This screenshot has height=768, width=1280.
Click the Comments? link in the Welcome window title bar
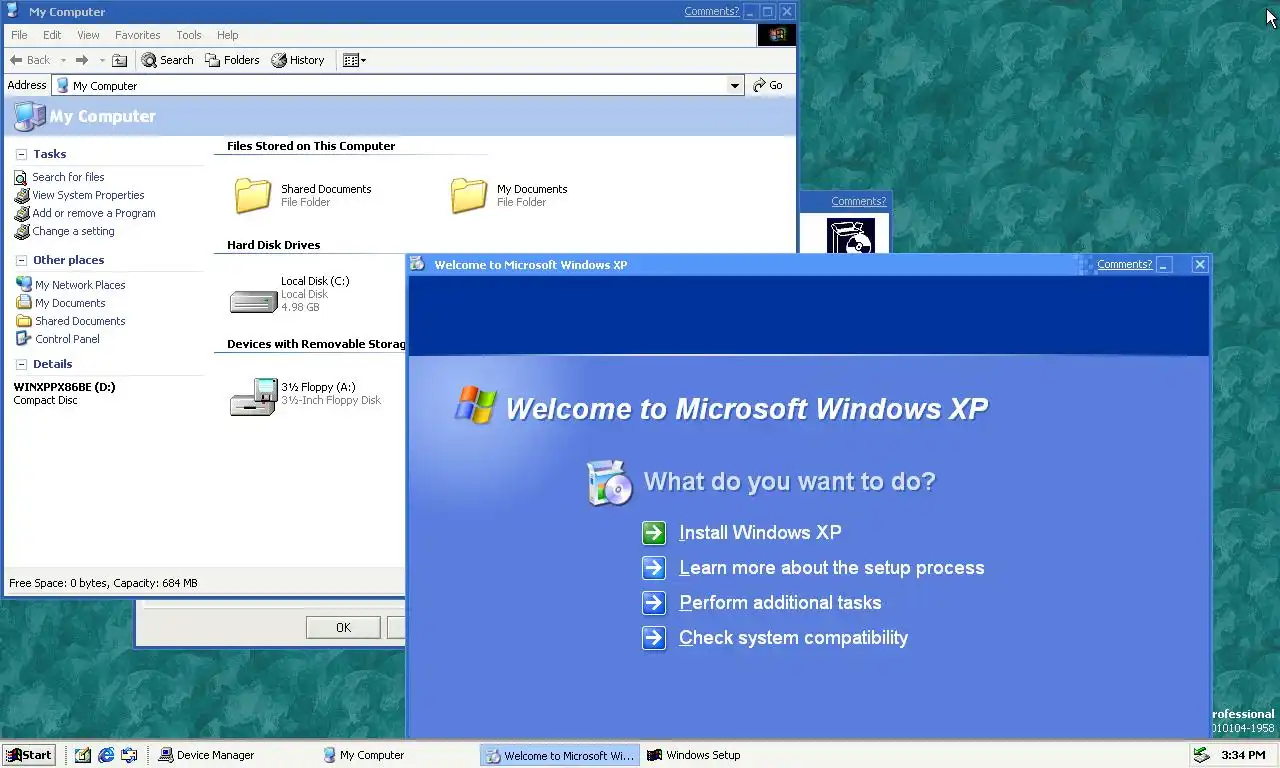[x=1124, y=264]
